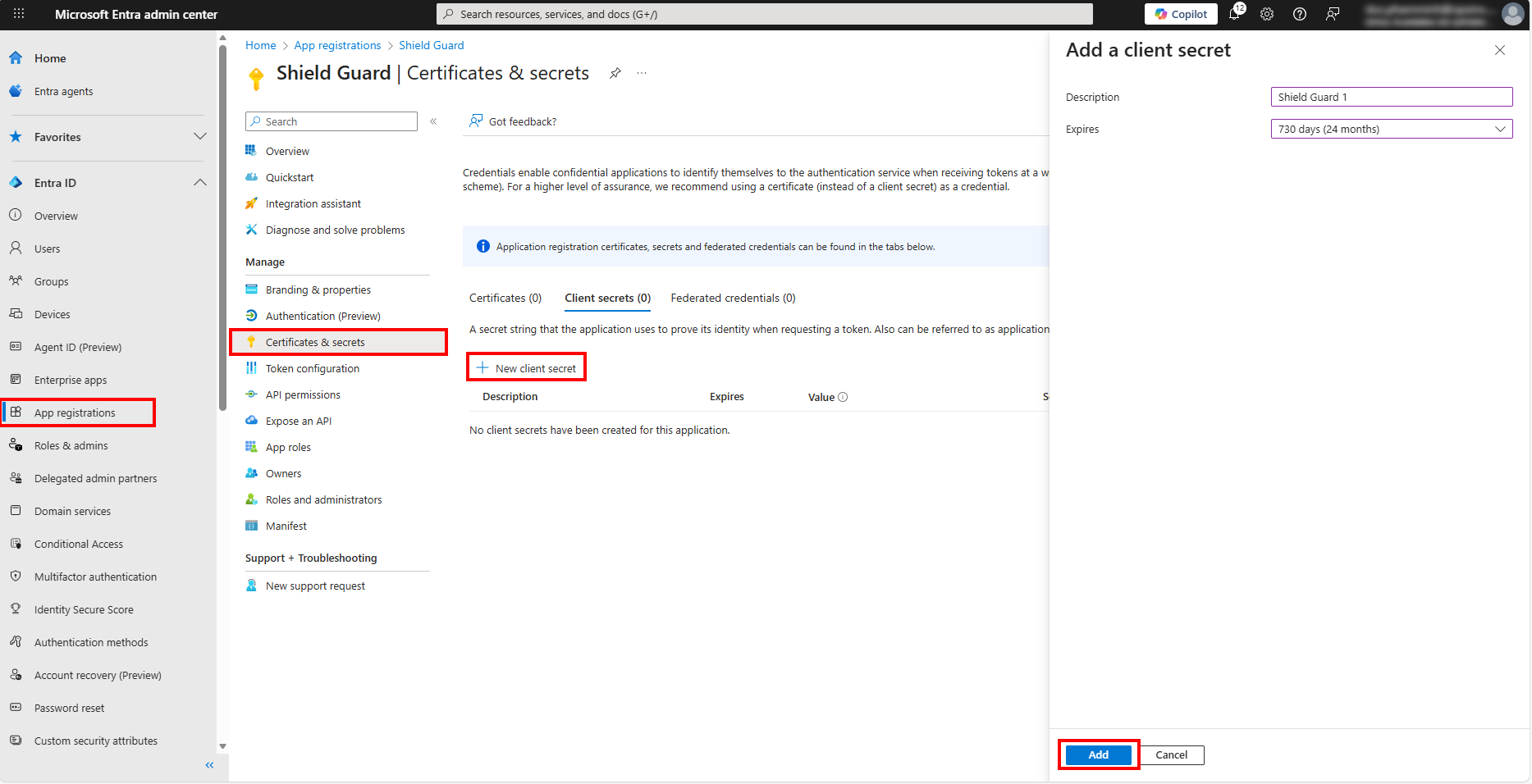Open the notifications bell icon
The width and height of the screenshot is (1532, 784).
1235,14
